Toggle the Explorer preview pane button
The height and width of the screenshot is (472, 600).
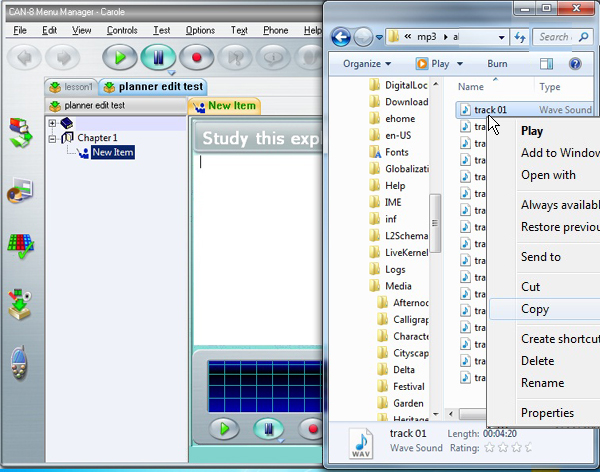547,64
